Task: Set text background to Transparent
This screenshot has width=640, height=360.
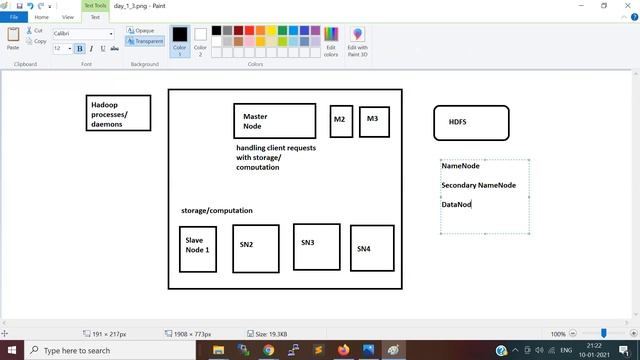Action: (x=145, y=41)
